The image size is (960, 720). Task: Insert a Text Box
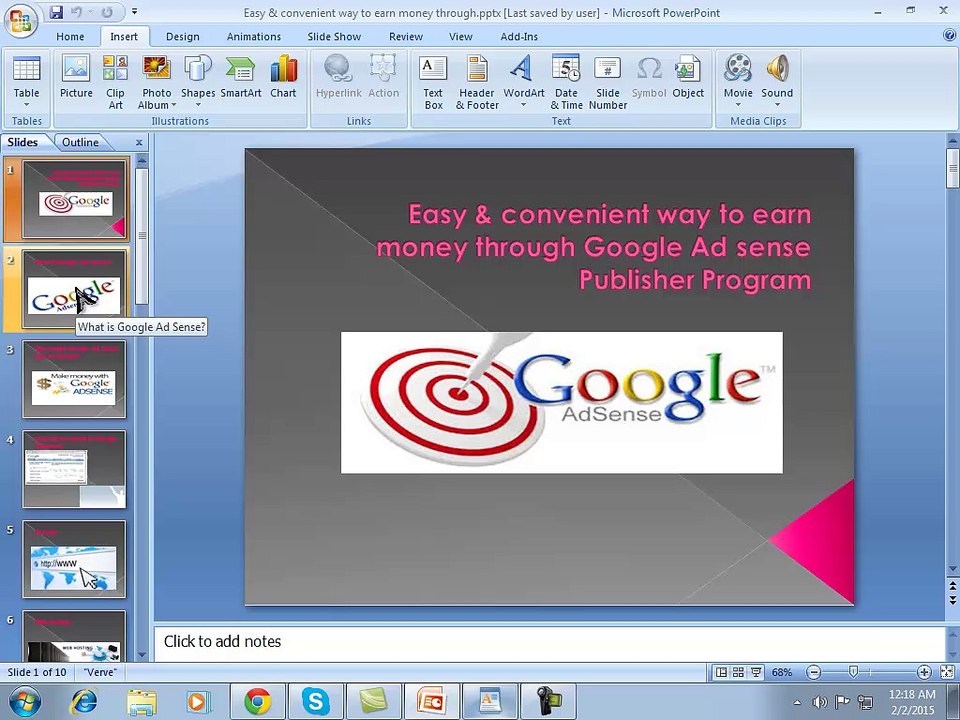(x=433, y=82)
